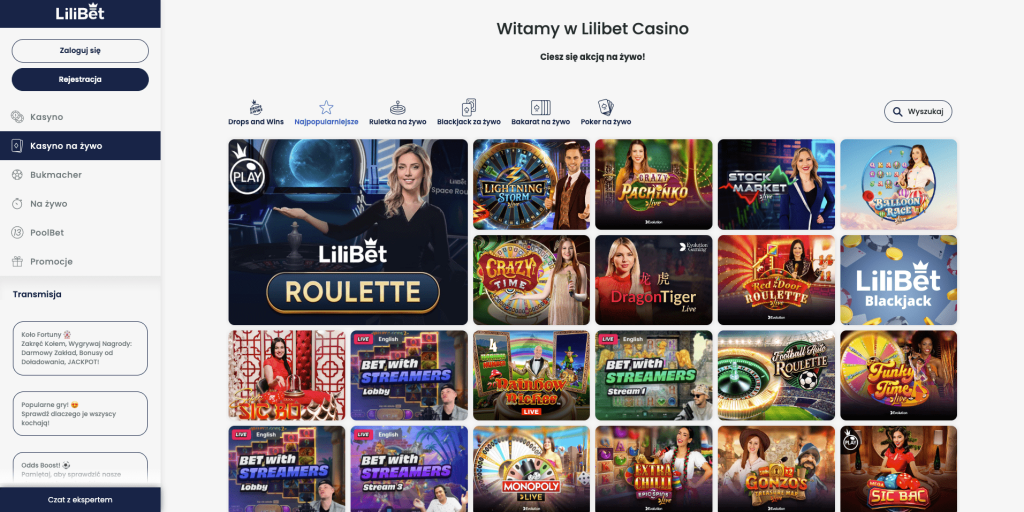Open the PoolBet sidebar menu item

click(x=80, y=232)
